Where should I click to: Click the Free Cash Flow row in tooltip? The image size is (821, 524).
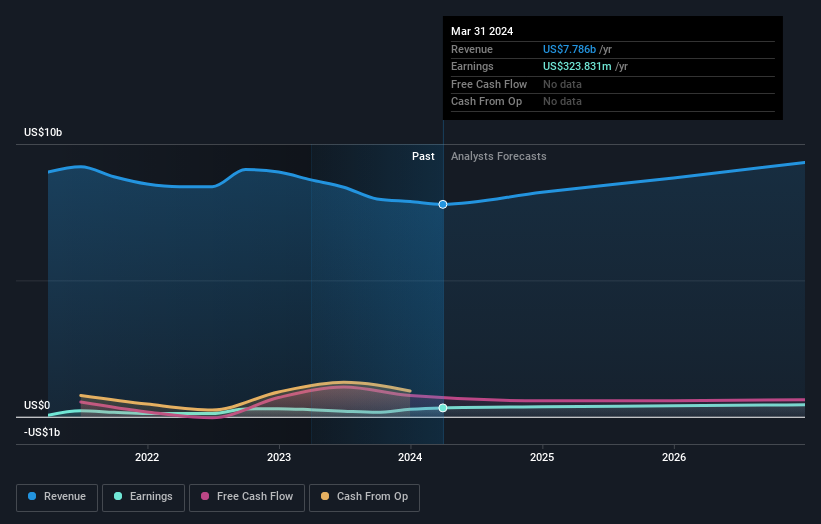613,84
